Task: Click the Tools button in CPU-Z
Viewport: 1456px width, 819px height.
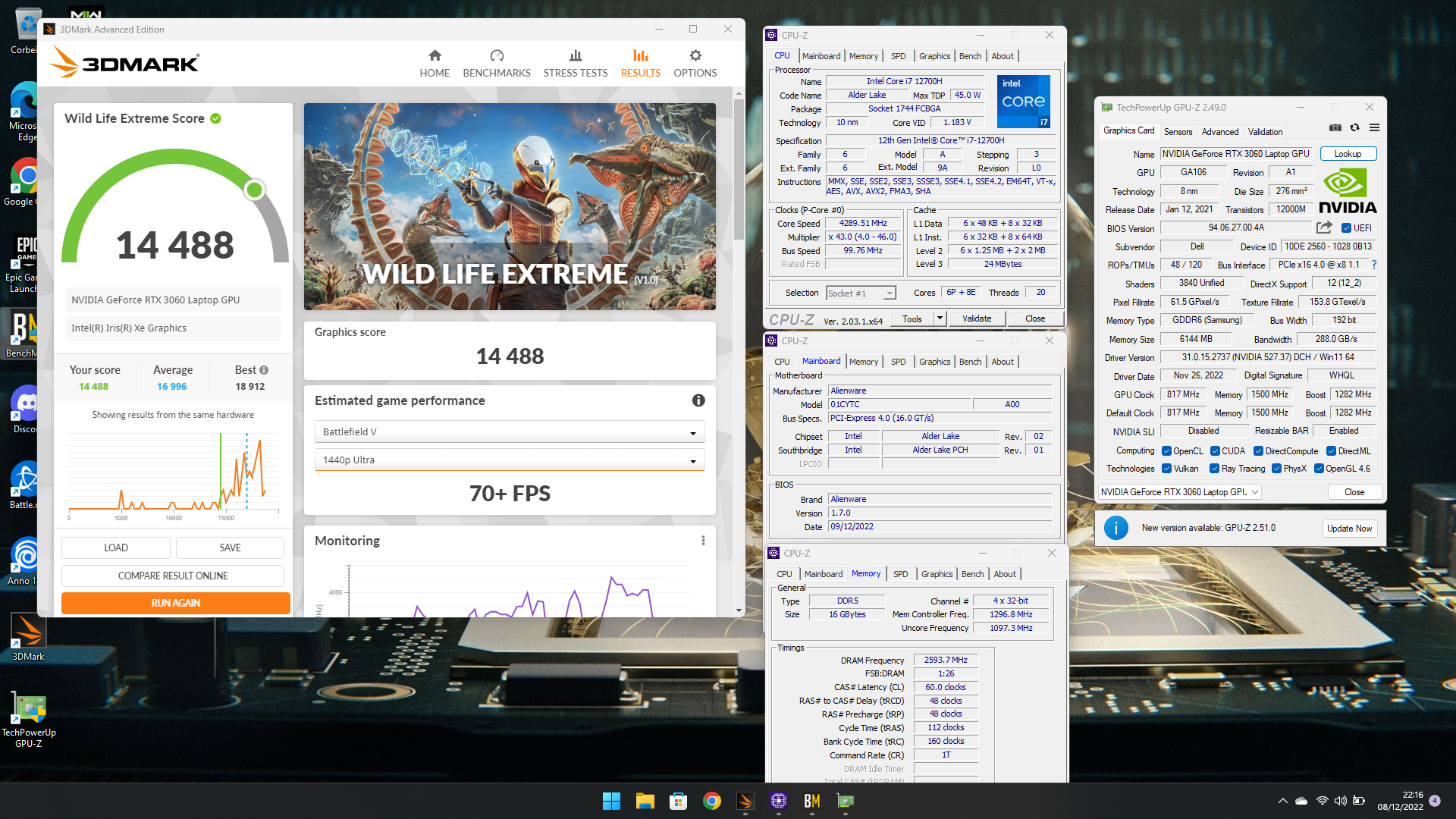Action: point(912,318)
